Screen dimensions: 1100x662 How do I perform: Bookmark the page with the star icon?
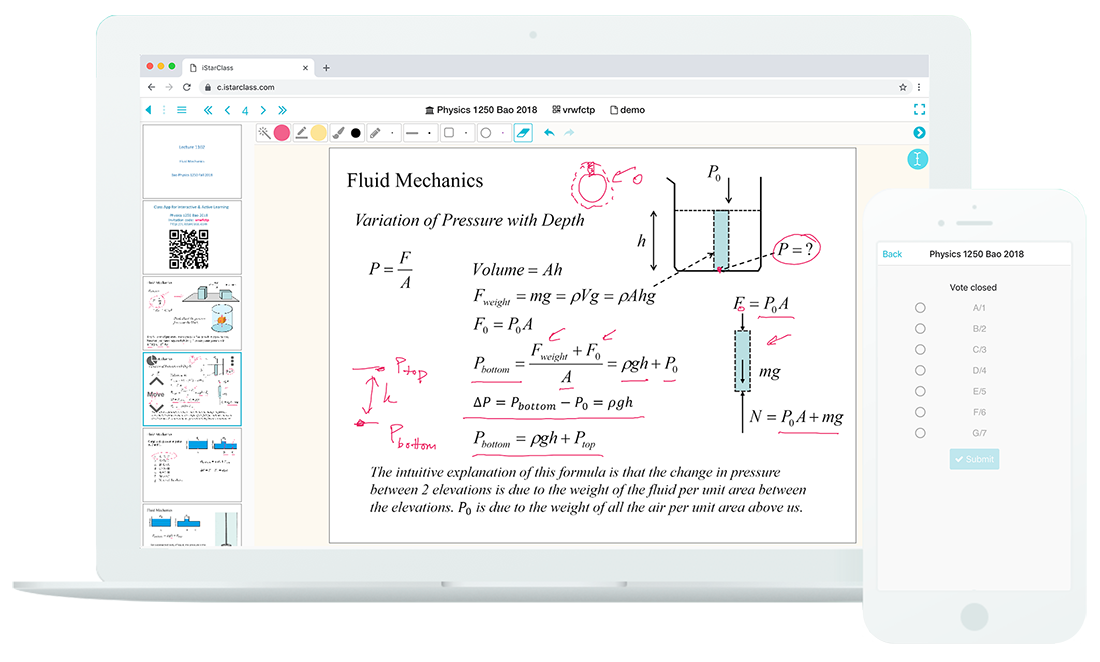pyautogui.click(x=903, y=87)
